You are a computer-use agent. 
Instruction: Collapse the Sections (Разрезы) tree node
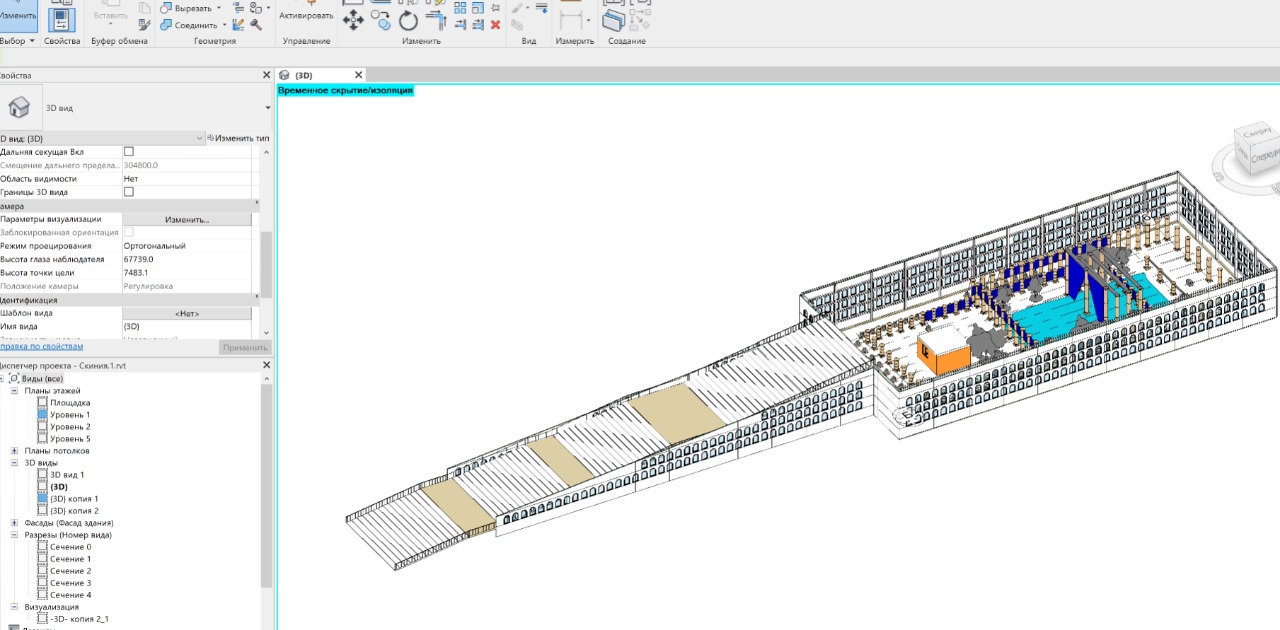coord(15,535)
